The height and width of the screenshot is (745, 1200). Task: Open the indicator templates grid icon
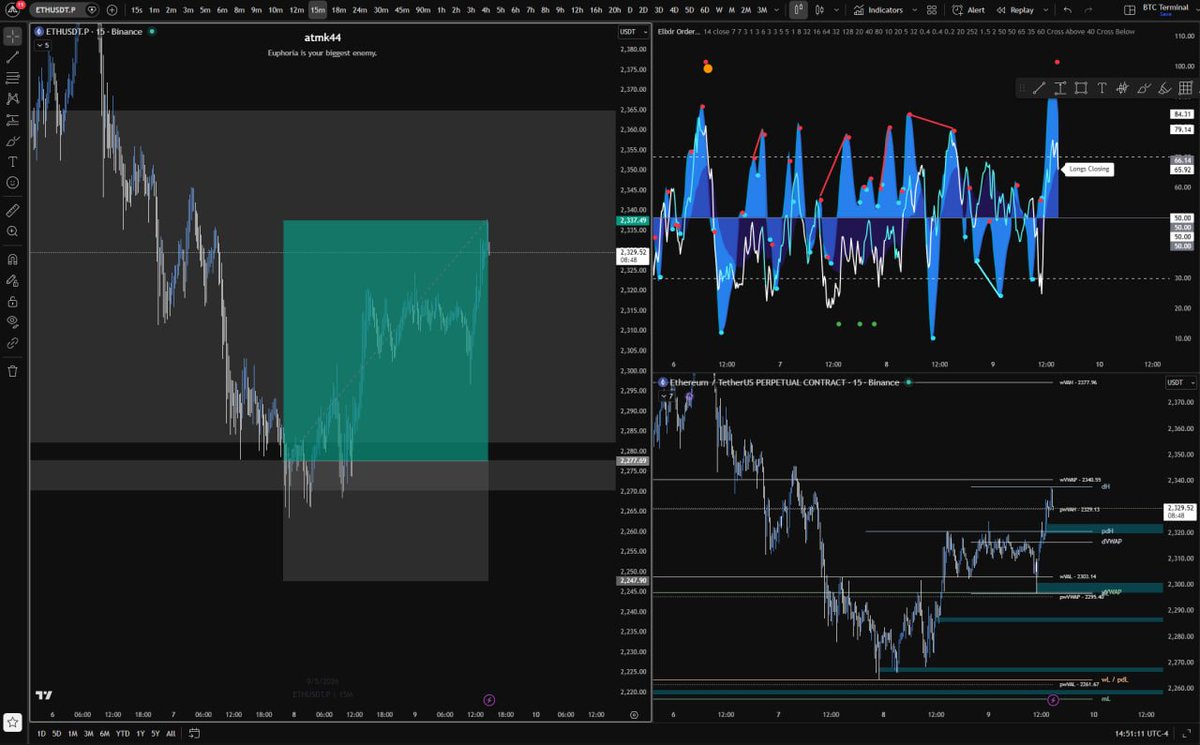tap(932, 10)
